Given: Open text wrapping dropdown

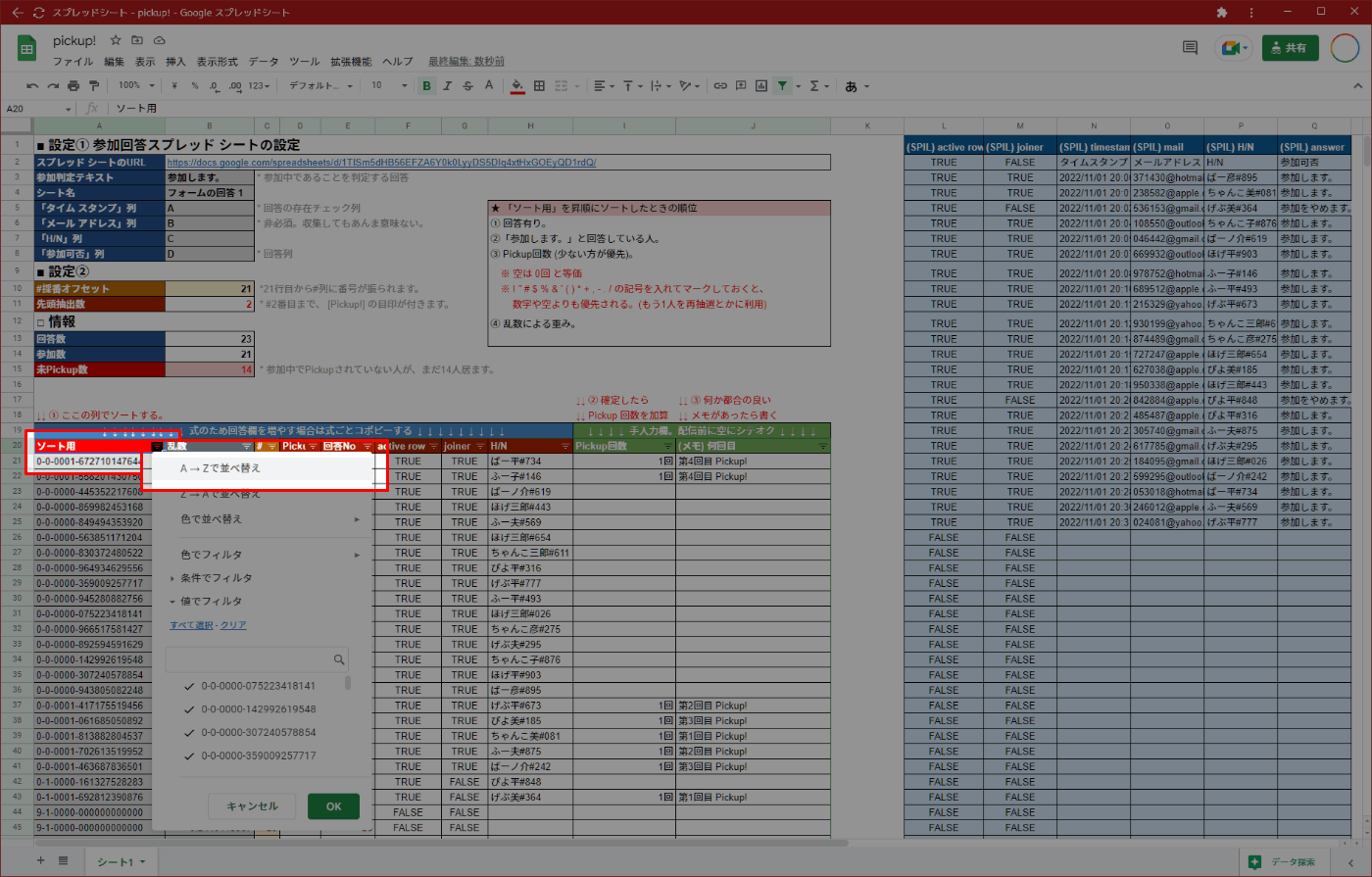Looking at the screenshot, I should click(660, 86).
